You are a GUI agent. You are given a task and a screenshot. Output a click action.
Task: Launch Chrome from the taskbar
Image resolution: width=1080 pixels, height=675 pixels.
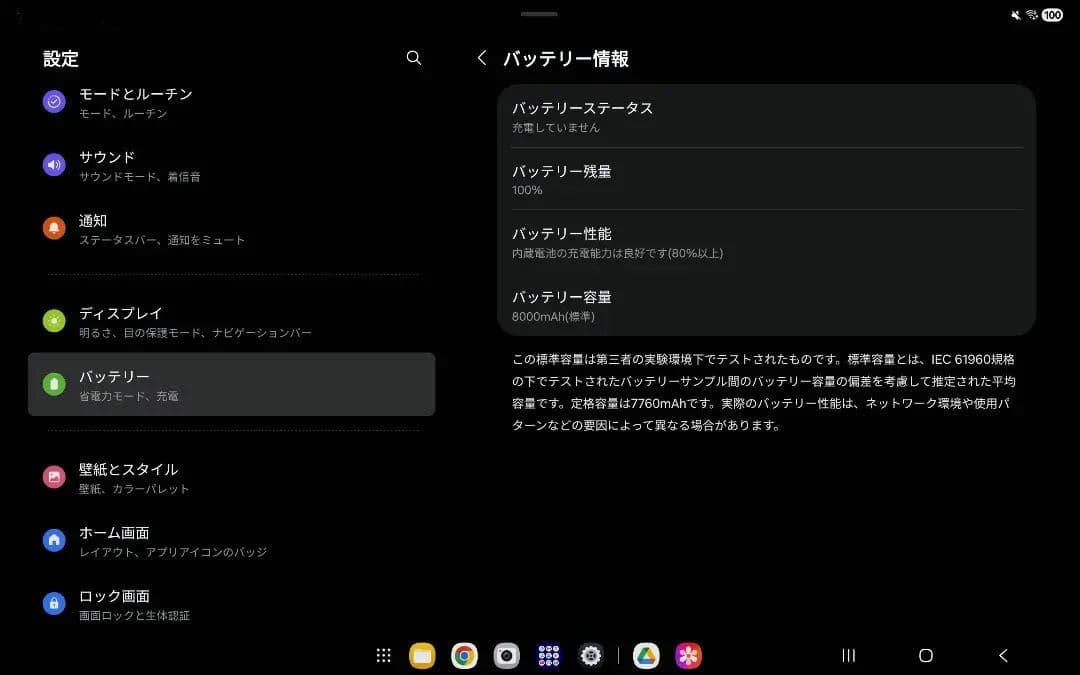(464, 655)
